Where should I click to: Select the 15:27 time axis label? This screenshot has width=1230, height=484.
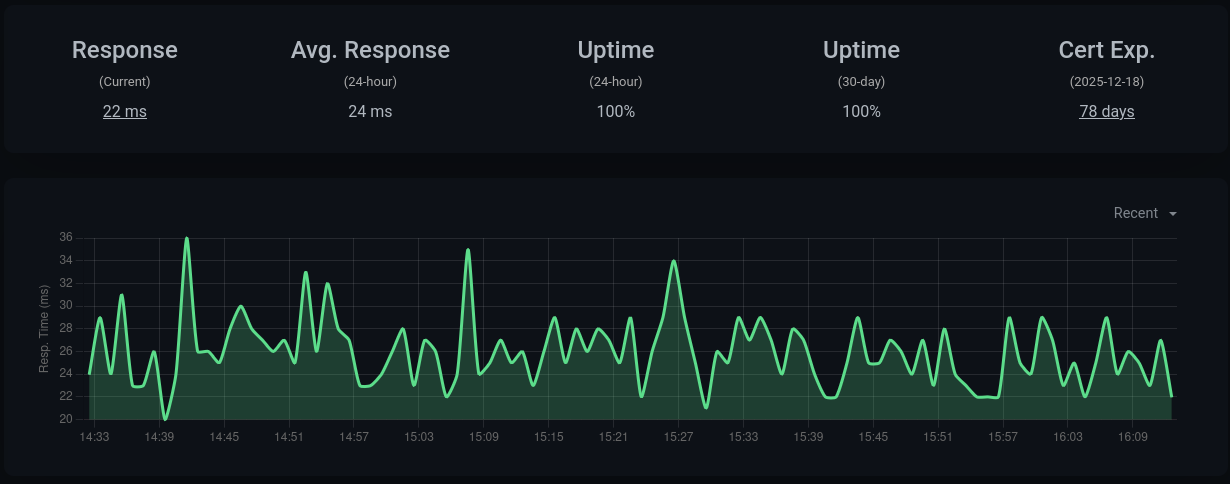(678, 437)
